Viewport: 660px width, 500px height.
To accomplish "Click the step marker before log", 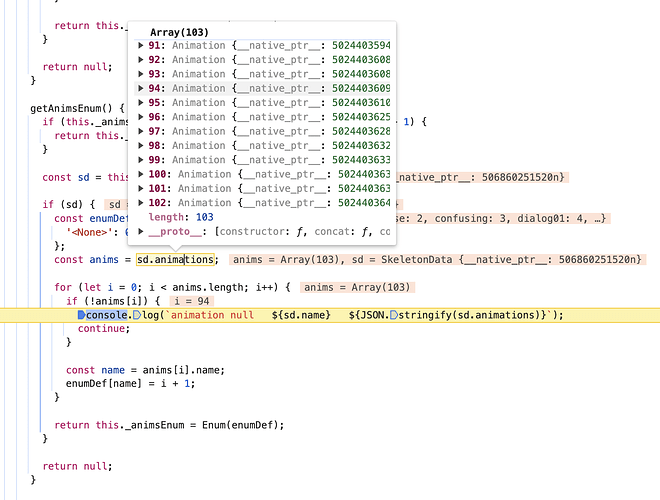I will click(137, 315).
